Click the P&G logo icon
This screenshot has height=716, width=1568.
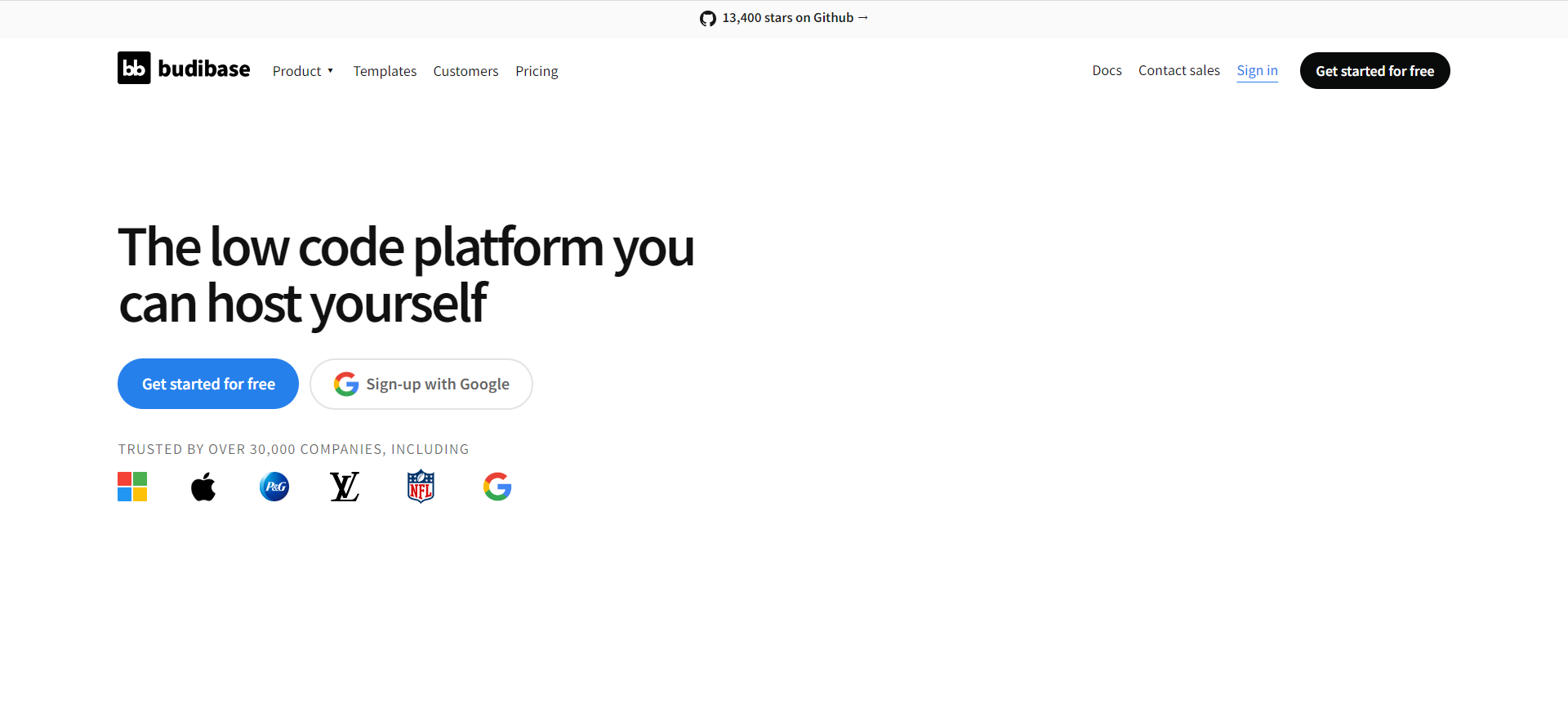point(274,487)
